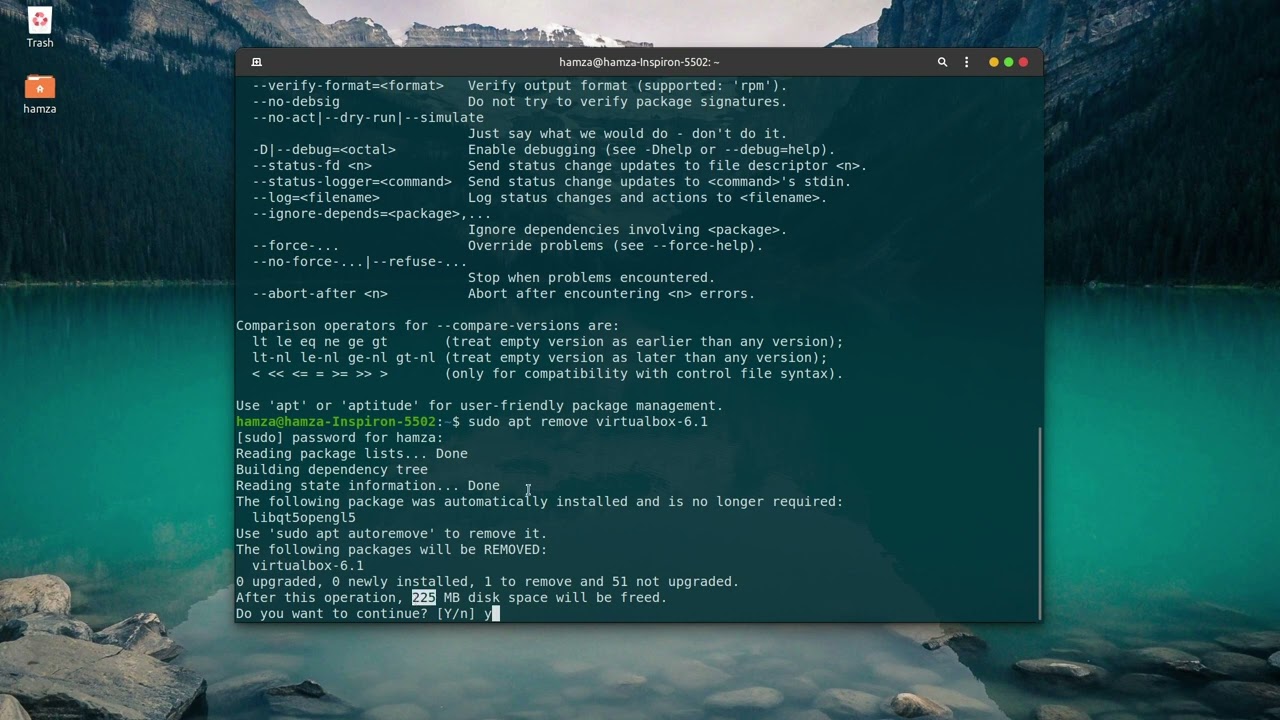Click 'Stop when problems encountered.' text

pyautogui.click(x=592, y=277)
